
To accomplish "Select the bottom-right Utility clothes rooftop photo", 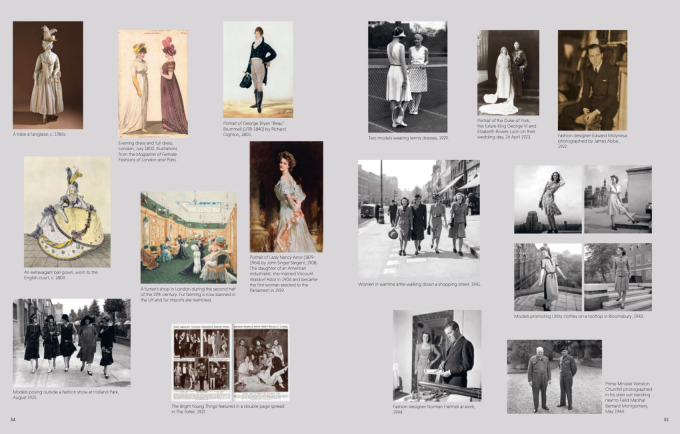I will (617, 277).
